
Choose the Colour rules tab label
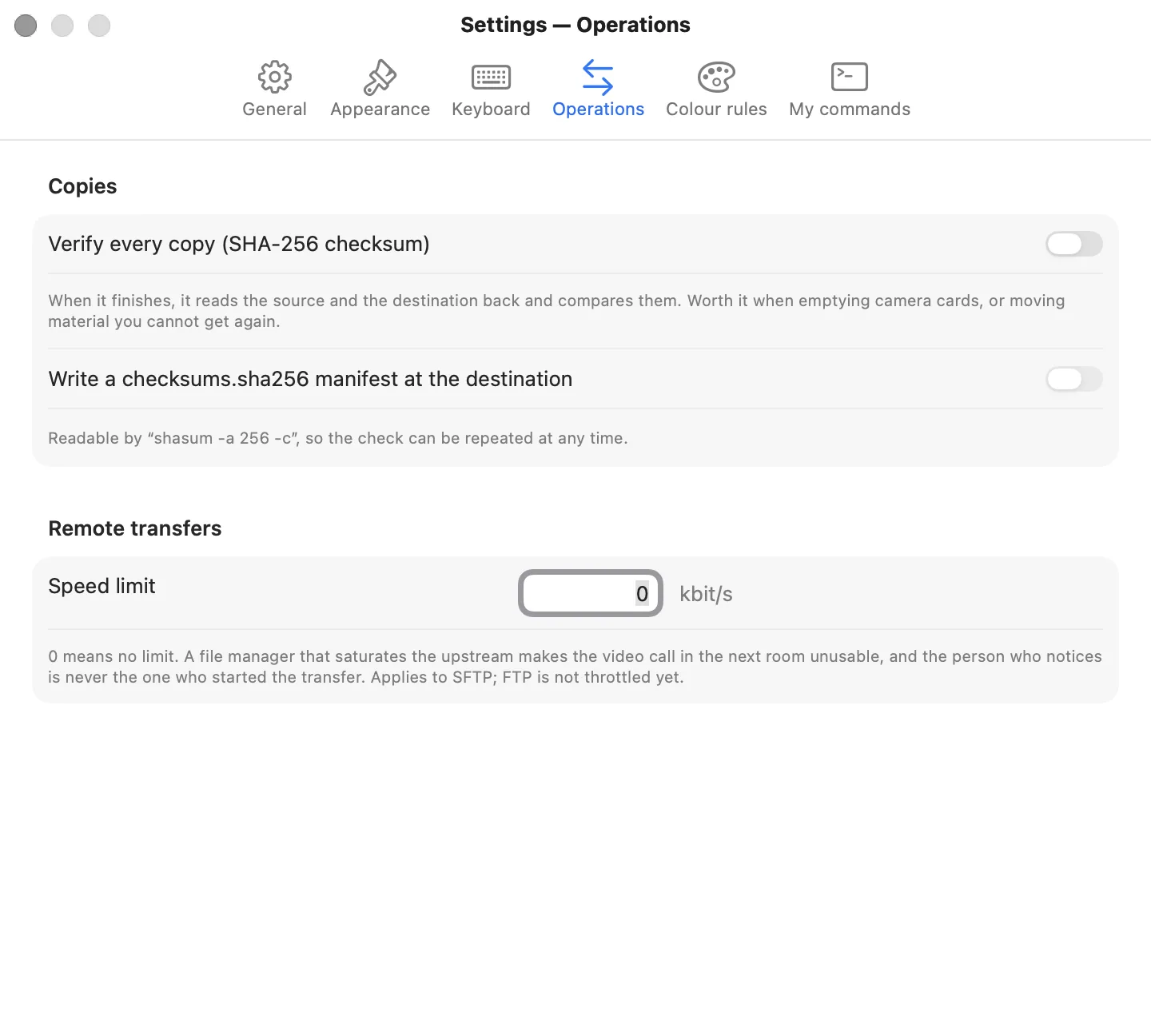(716, 109)
